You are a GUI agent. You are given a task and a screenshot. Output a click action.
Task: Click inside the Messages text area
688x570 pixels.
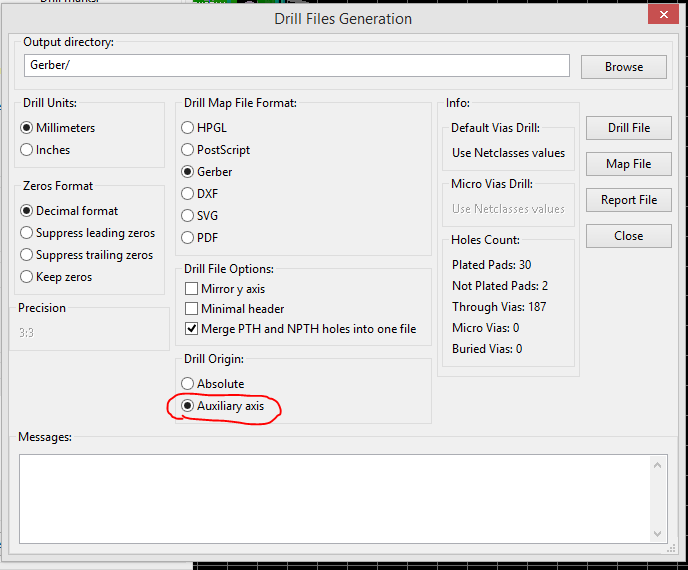(333, 499)
